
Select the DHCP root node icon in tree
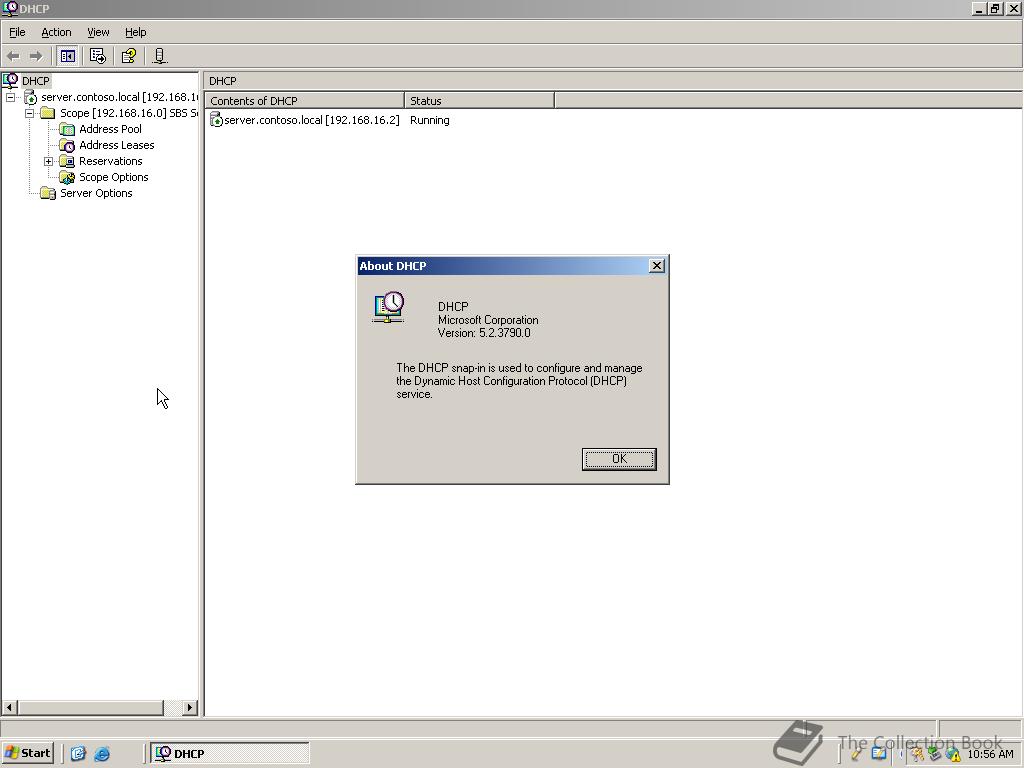pyautogui.click(x=10, y=80)
